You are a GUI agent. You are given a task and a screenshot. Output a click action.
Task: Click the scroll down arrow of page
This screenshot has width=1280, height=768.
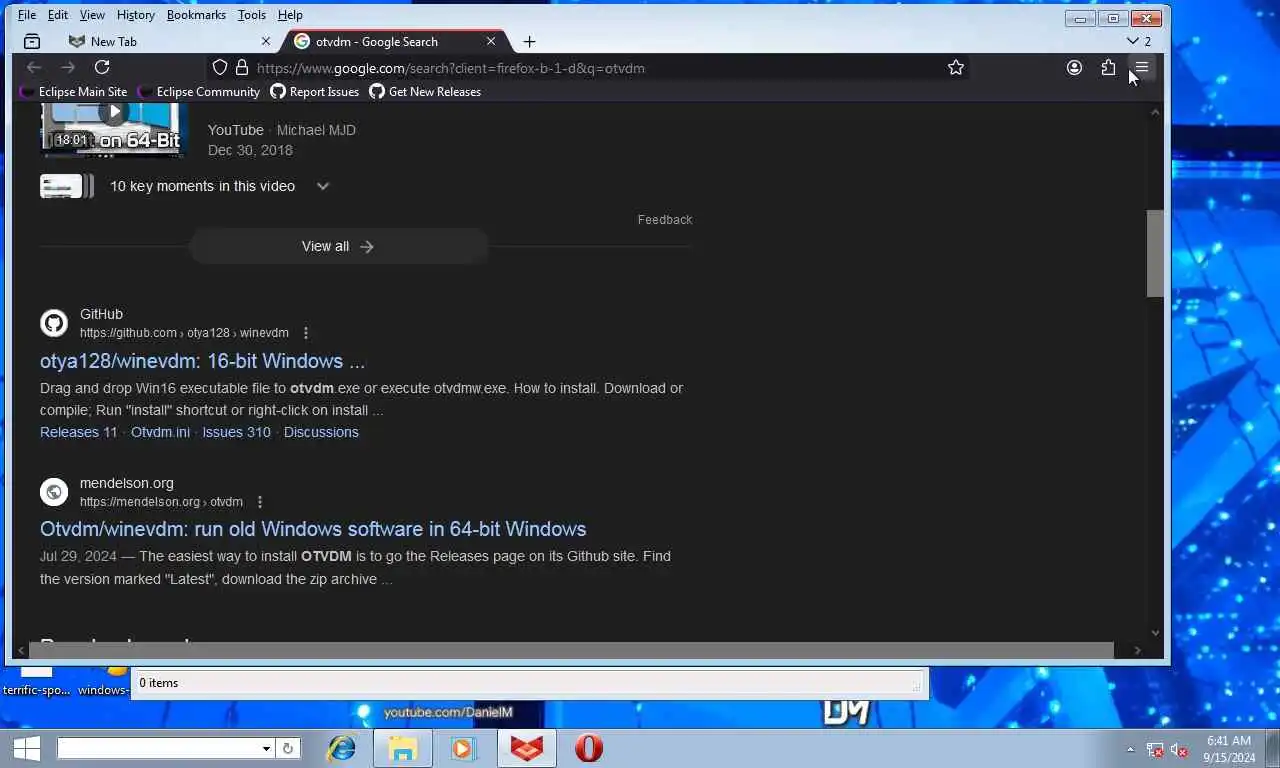pyautogui.click(x=1155, y=633)
